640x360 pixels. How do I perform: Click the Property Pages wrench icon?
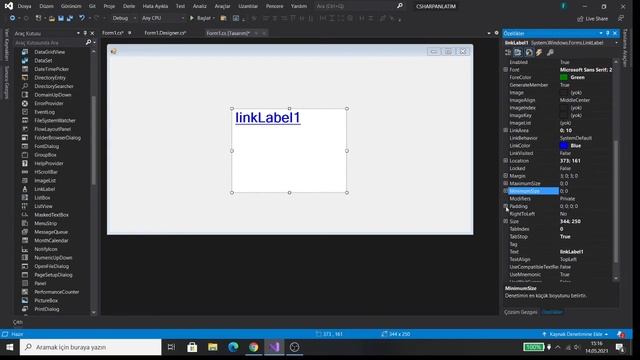point(550,52)
